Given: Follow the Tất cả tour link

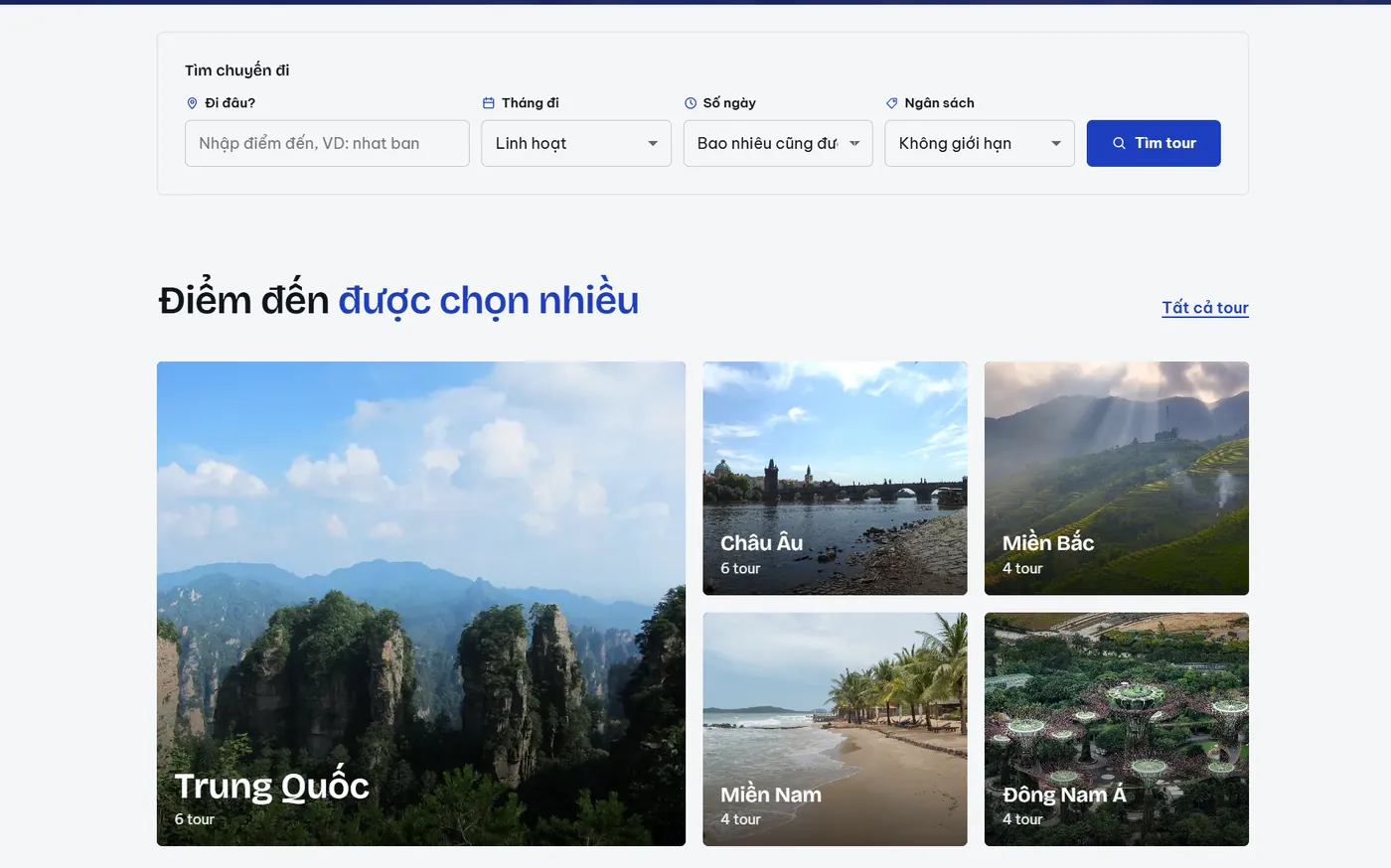Looking at the screenshot, I should 1205,308.
